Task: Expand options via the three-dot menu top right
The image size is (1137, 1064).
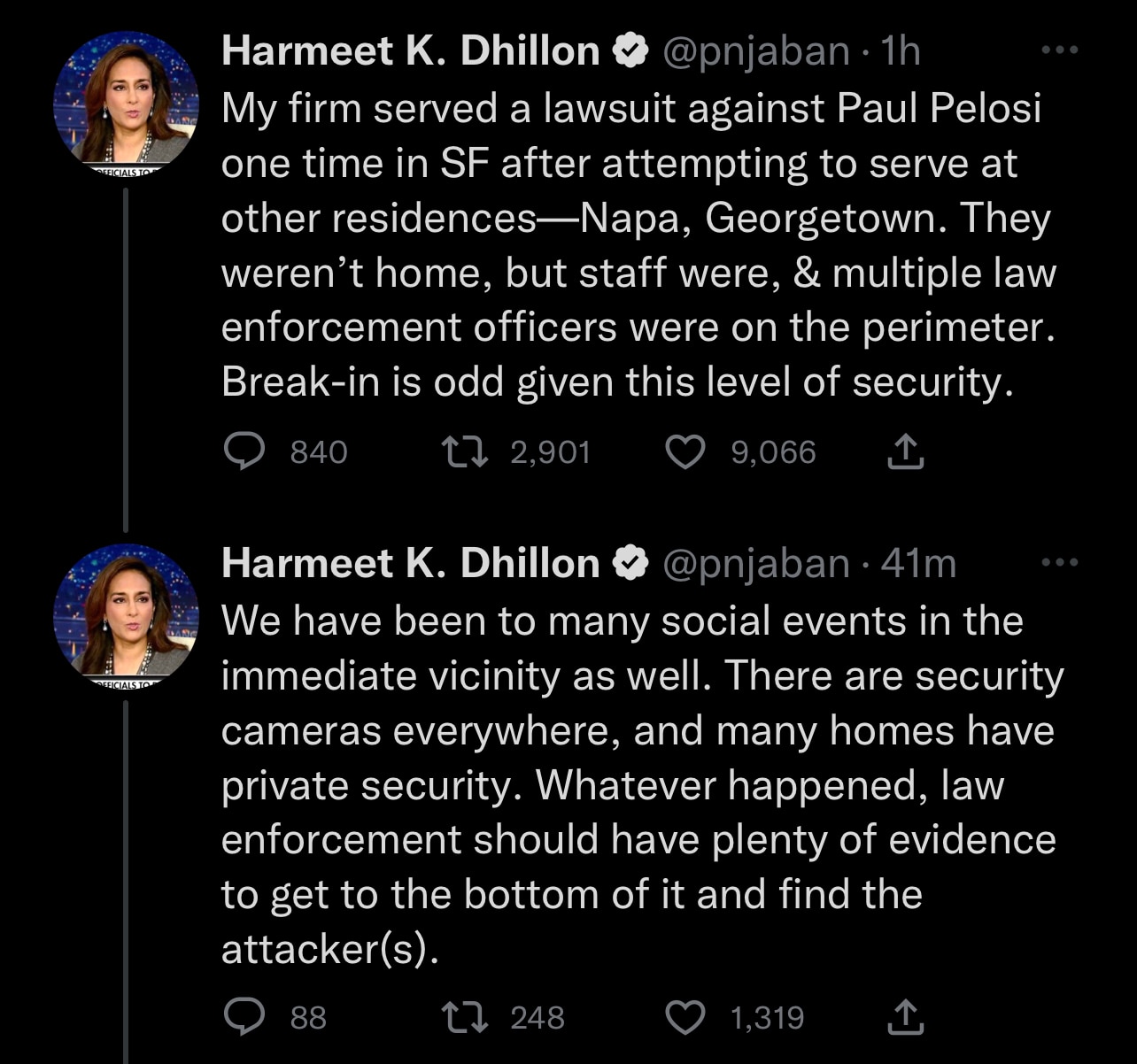Action: (1060, 50)
